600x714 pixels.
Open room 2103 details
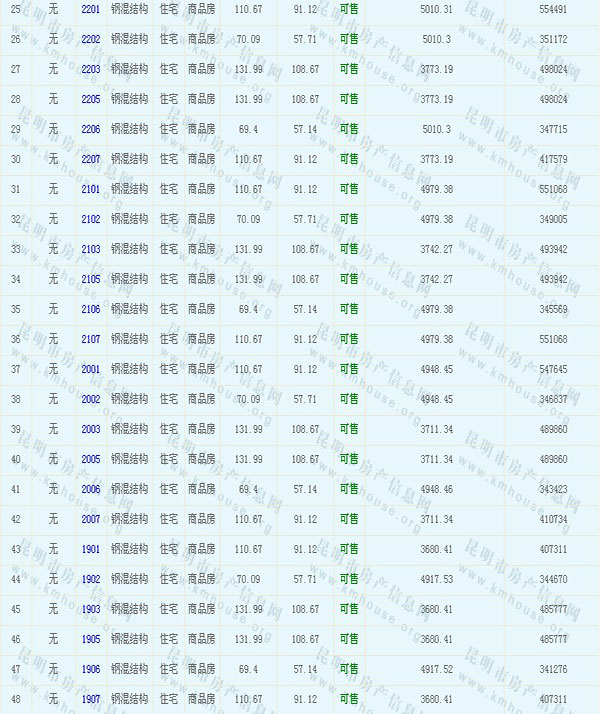[x=91, y=249]
